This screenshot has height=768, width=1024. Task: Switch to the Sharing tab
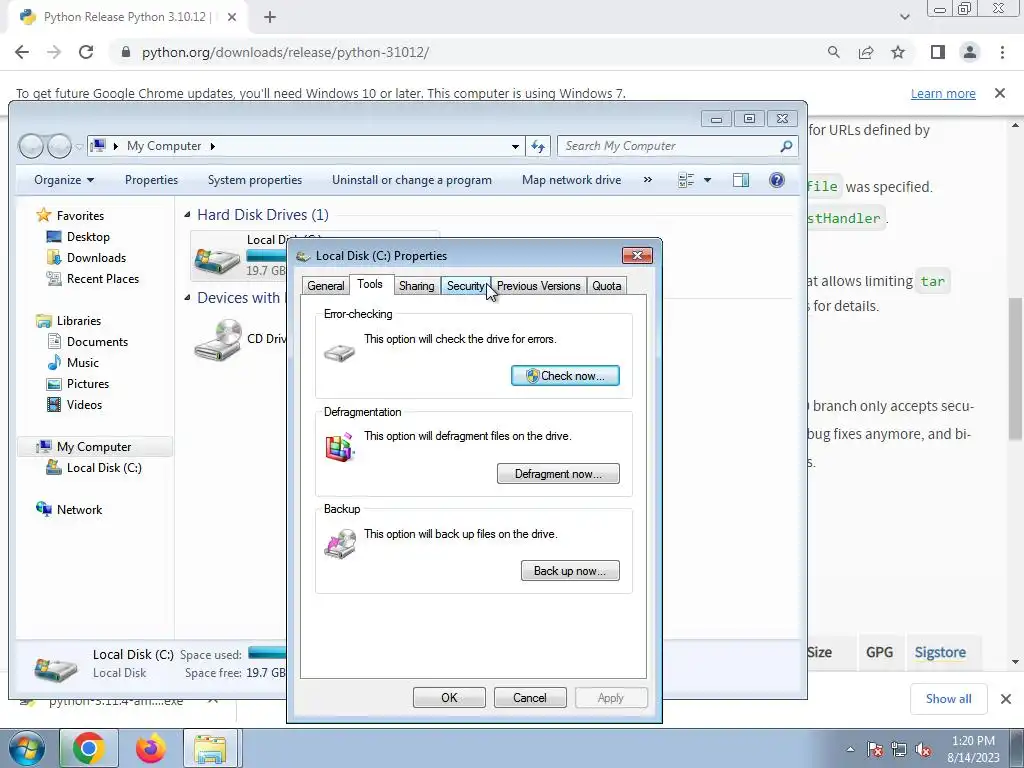[416, 286]
